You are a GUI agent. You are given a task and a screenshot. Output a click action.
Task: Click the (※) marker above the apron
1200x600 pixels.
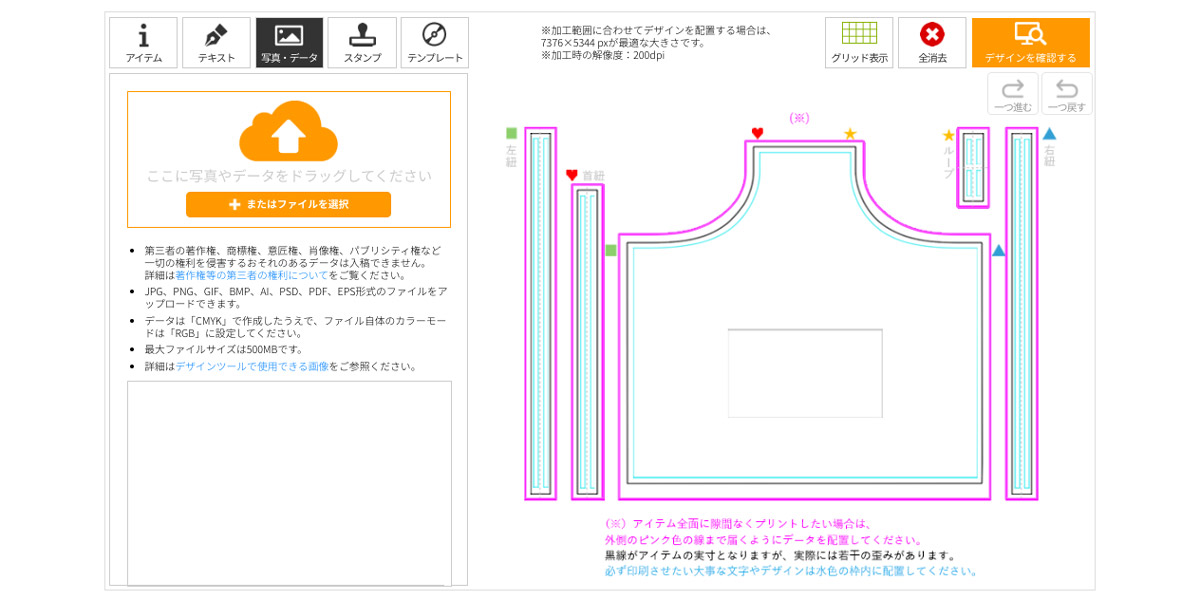tap(799, 117)
